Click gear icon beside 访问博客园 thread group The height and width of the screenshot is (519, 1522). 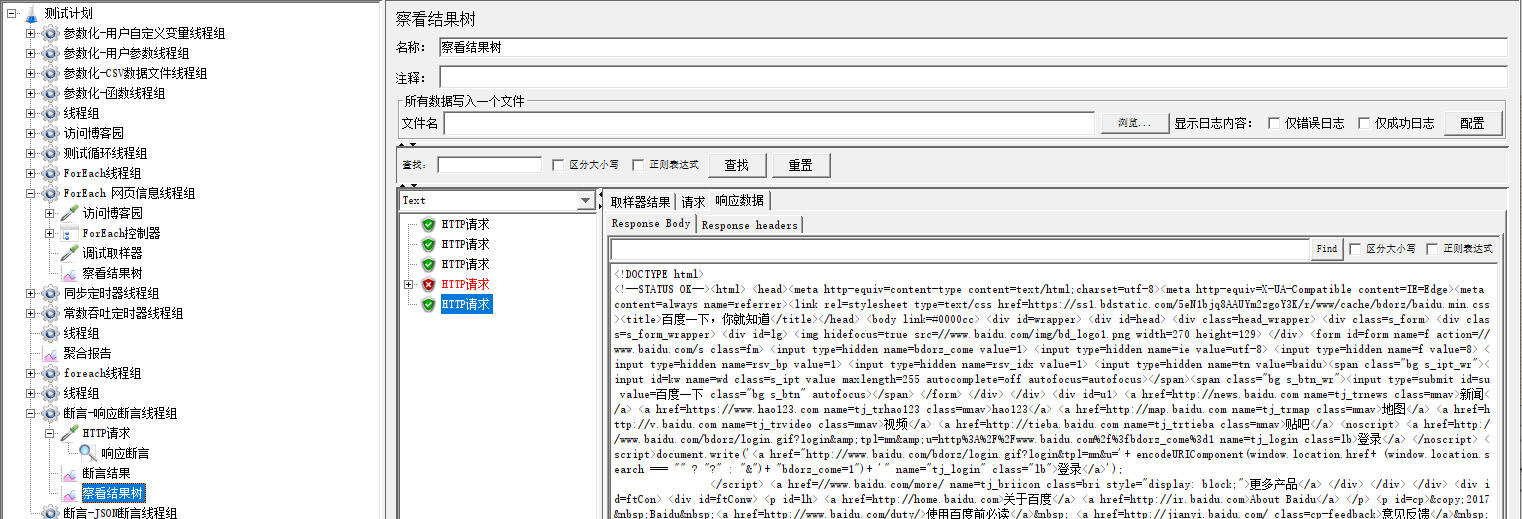tap(50, 133)
